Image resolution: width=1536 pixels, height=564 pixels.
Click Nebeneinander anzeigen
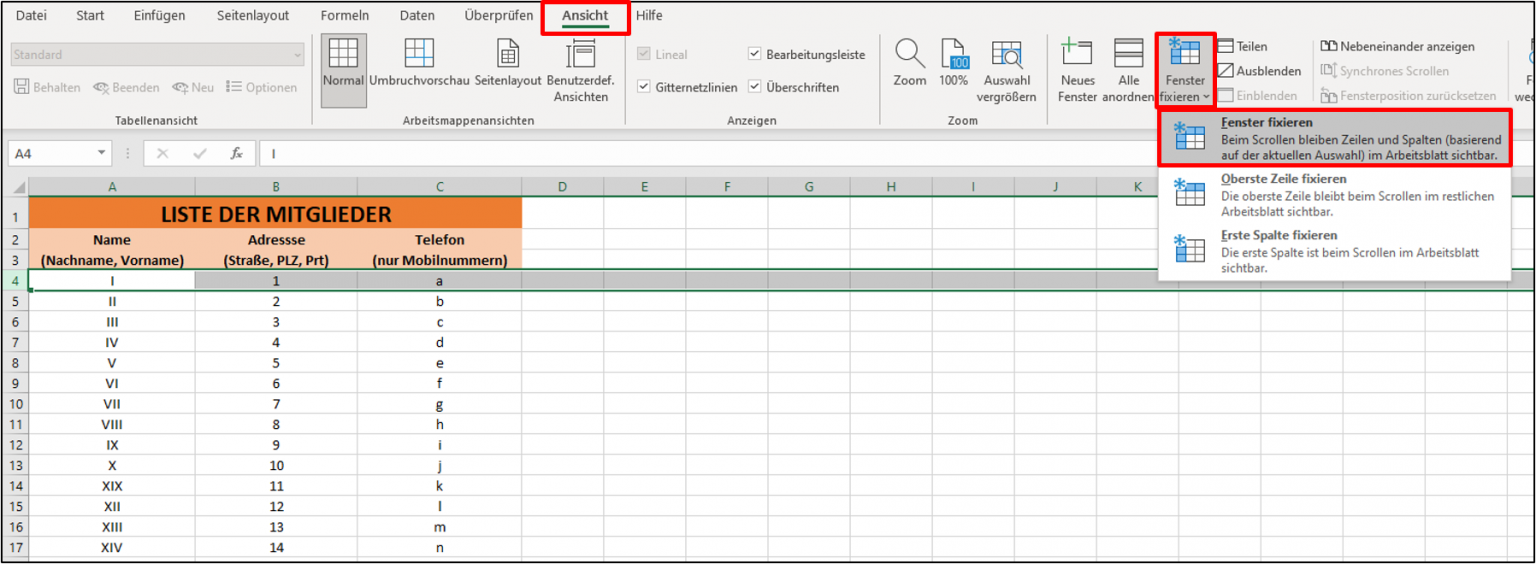pos(1397,46)
